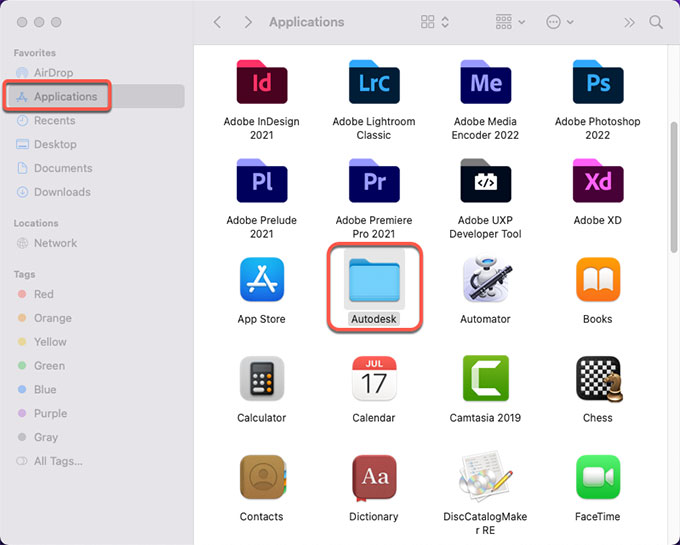Screen dimensions: 680x545
Task: Open the App Store application
Action: point(261,280)
